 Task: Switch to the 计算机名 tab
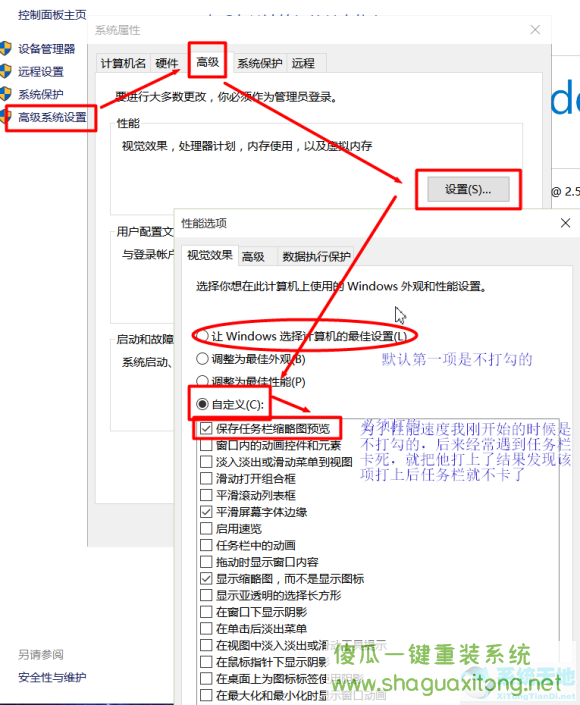[123, 63]
